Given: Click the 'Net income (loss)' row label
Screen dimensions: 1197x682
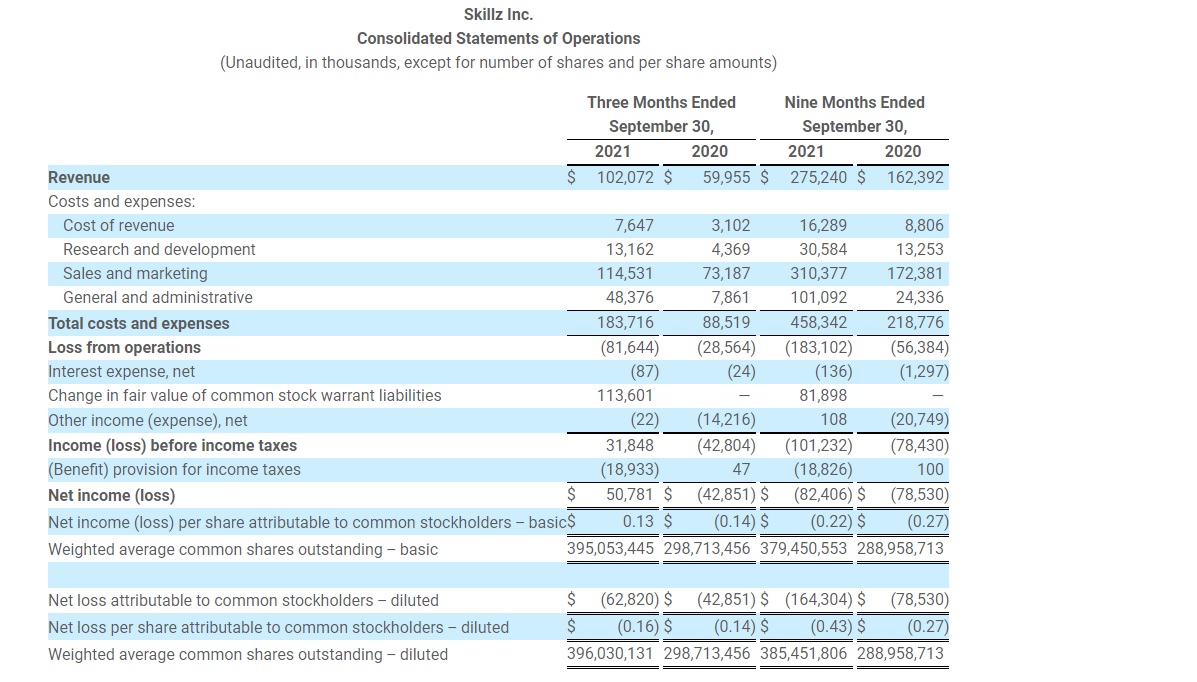Looking at the screenshot, I should pyautogui.click(x=111, y=495).
